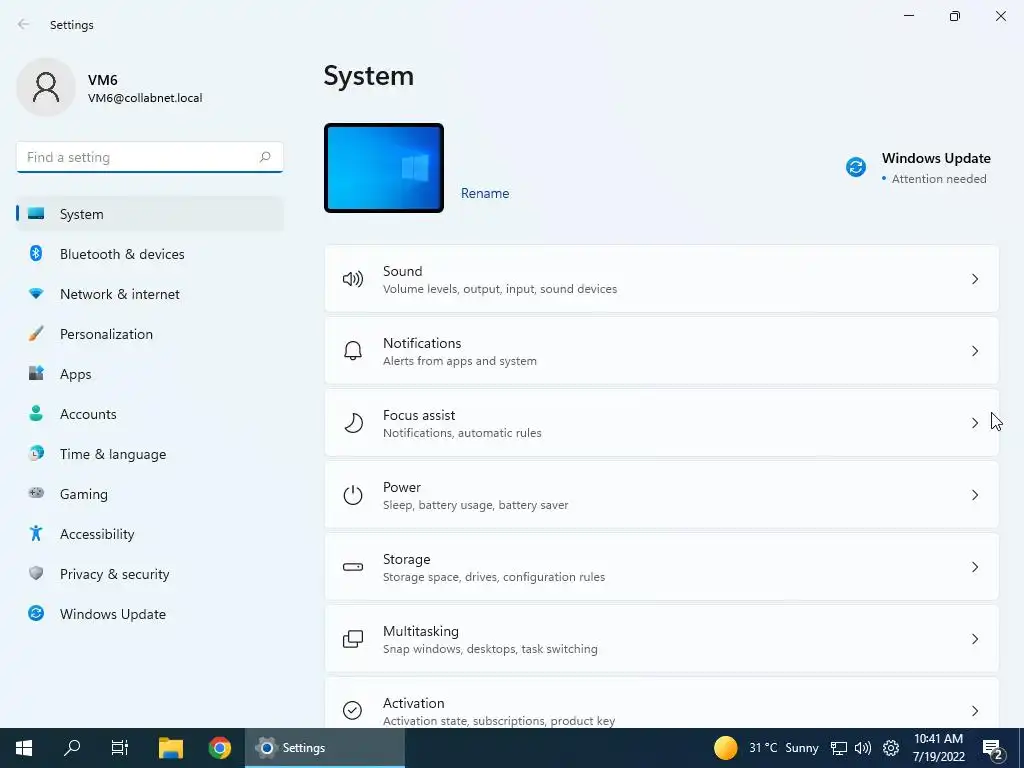Click the desktop wallpaper thumbnail
The image size is (1024, 768).
384,168
